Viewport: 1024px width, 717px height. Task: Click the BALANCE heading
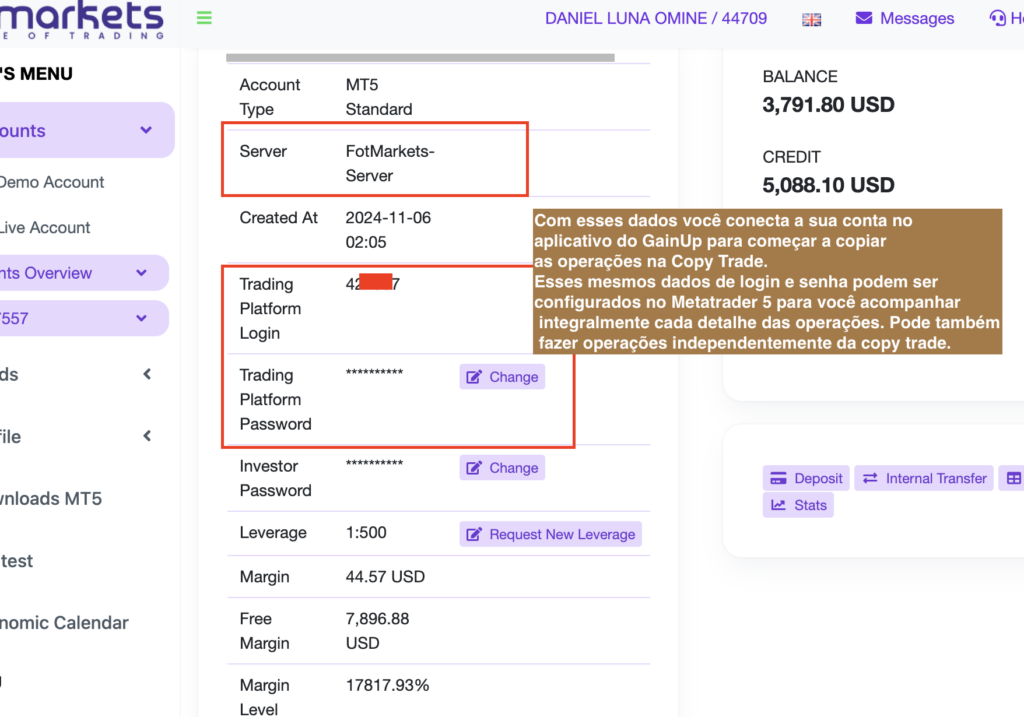click(800, 76)
